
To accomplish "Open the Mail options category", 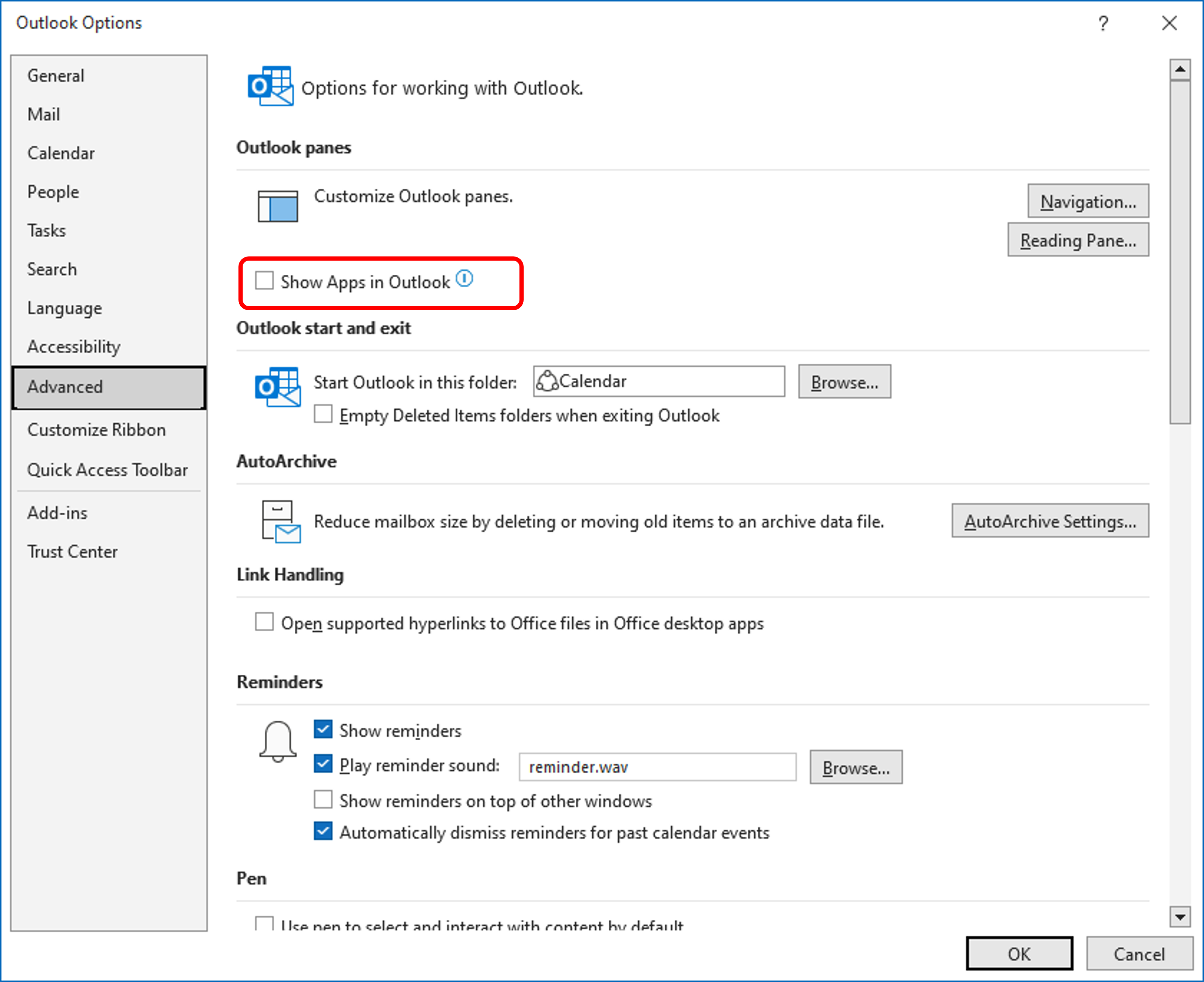I will point(108,114).
